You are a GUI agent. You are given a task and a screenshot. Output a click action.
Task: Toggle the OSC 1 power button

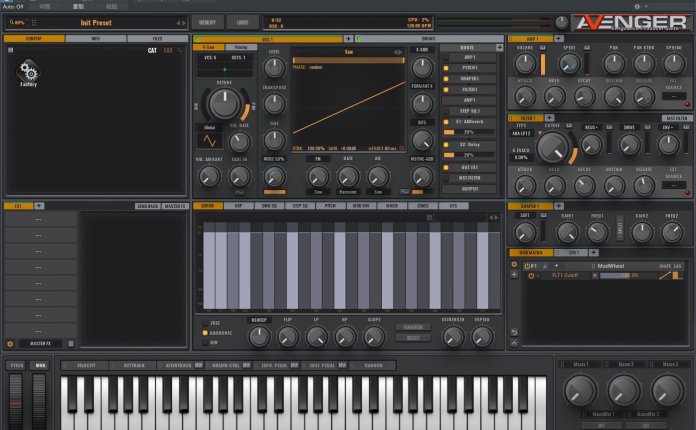tap(197, 39)
